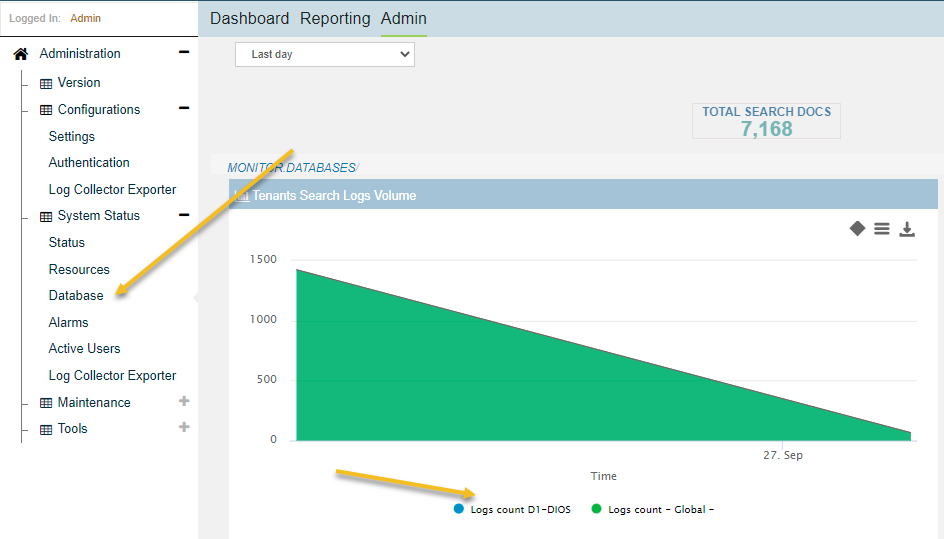The height and width of the screenshot is (539, 944).
Task: Open Log Collector Exporter under System Status
Action: [113, 376]
